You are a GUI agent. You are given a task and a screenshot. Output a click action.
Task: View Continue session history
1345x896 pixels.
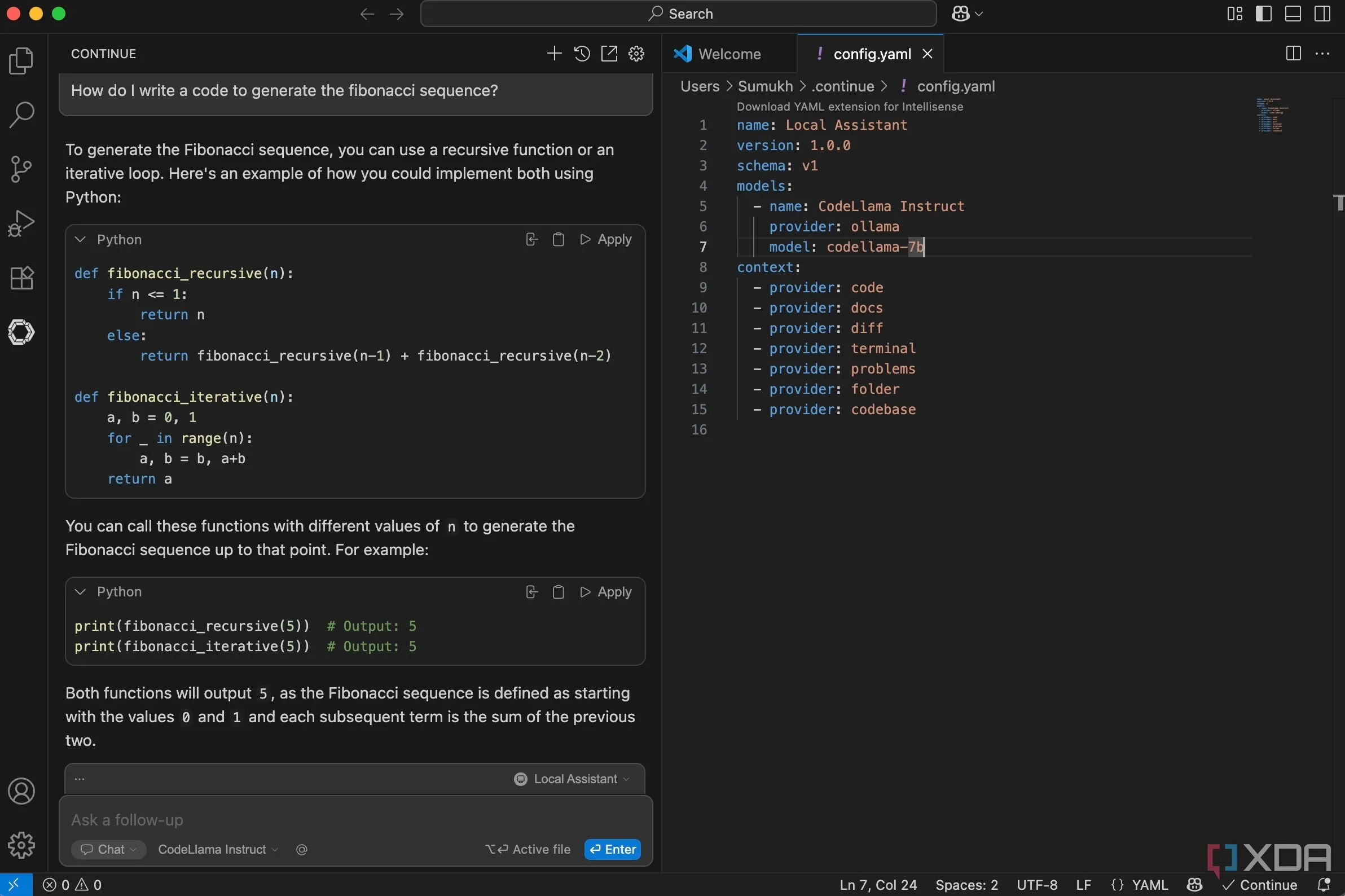[582, 54]
